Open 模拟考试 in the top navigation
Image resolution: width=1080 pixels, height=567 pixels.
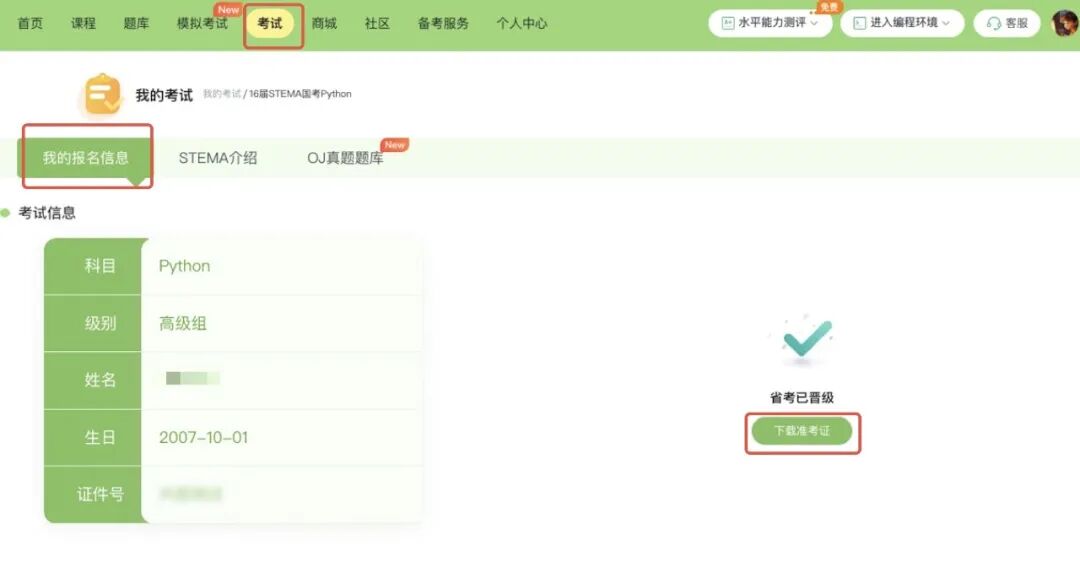point(202,23)
